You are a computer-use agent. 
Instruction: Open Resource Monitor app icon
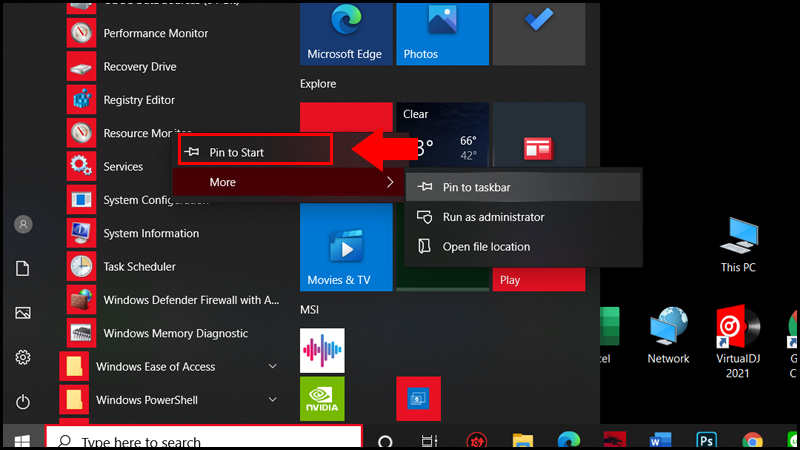click(81, 133)
